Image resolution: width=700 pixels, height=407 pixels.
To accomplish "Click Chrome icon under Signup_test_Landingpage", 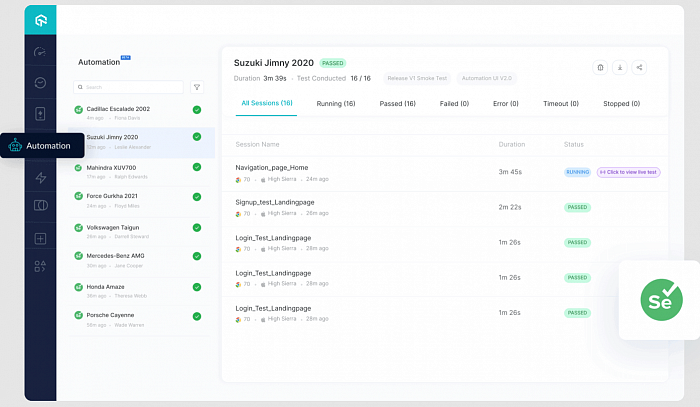I will tap(238, 214).
